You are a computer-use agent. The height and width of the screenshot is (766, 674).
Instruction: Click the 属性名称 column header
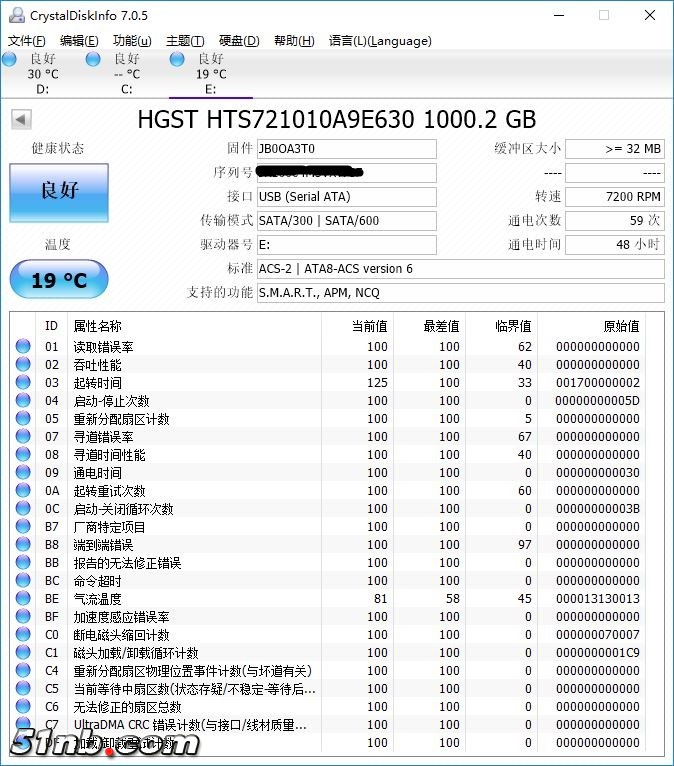coord(194,326)
